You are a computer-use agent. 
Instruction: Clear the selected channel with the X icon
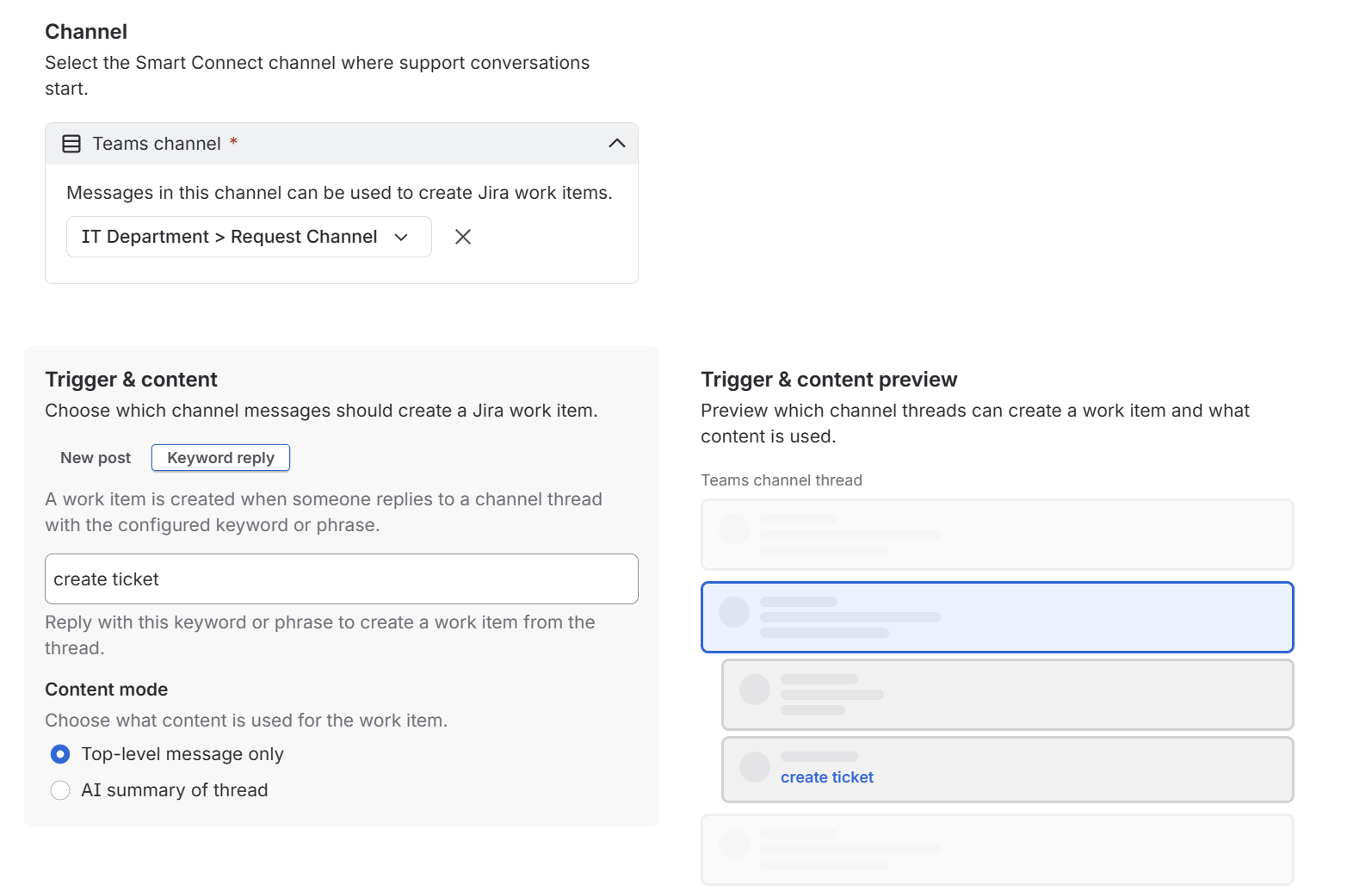pyautogui.click(x=463, y=237)
